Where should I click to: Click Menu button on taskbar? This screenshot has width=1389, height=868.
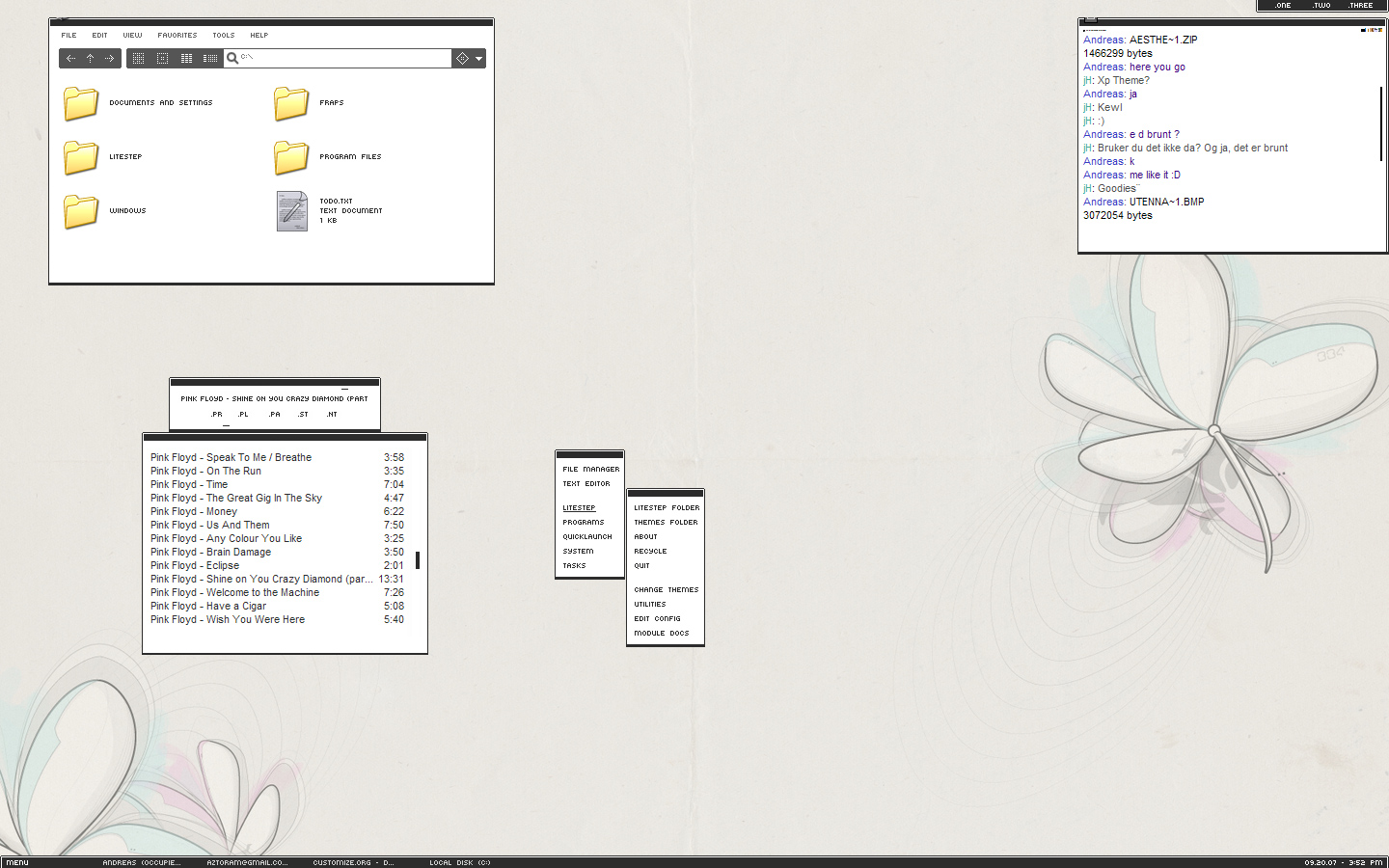(17, 862)
